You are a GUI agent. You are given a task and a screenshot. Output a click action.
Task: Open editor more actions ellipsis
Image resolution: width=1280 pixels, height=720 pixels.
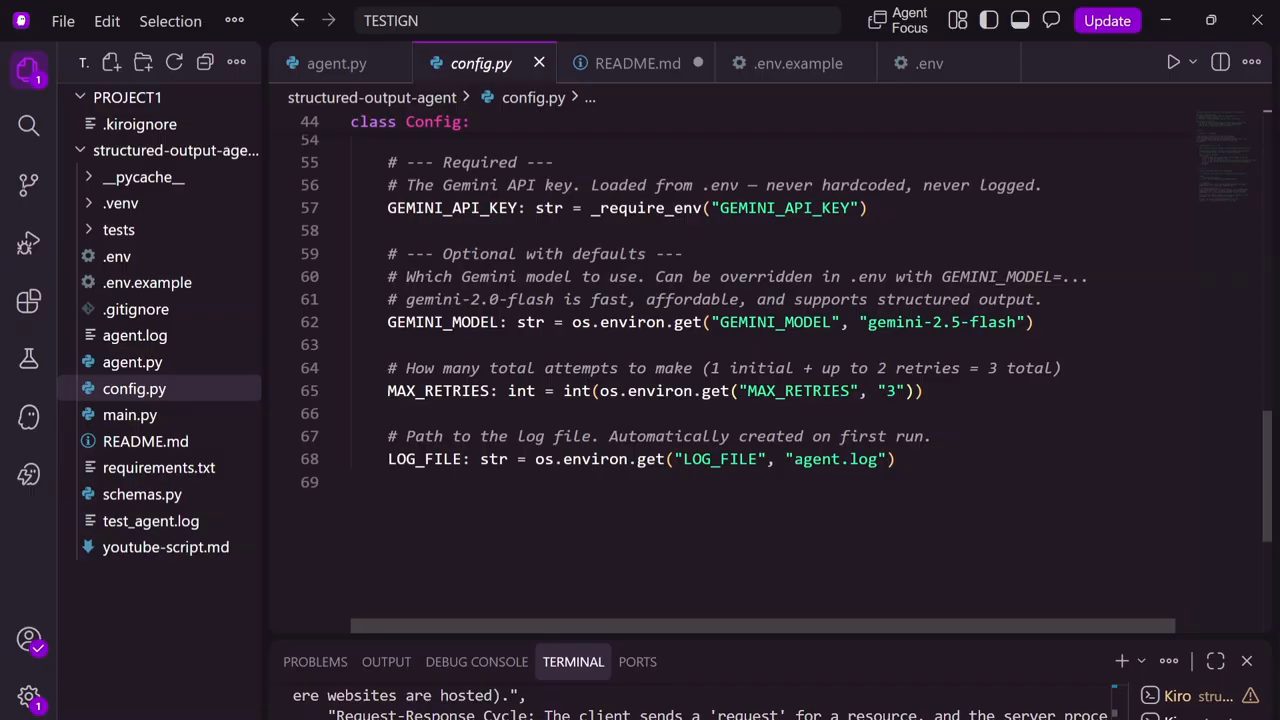1252,62
